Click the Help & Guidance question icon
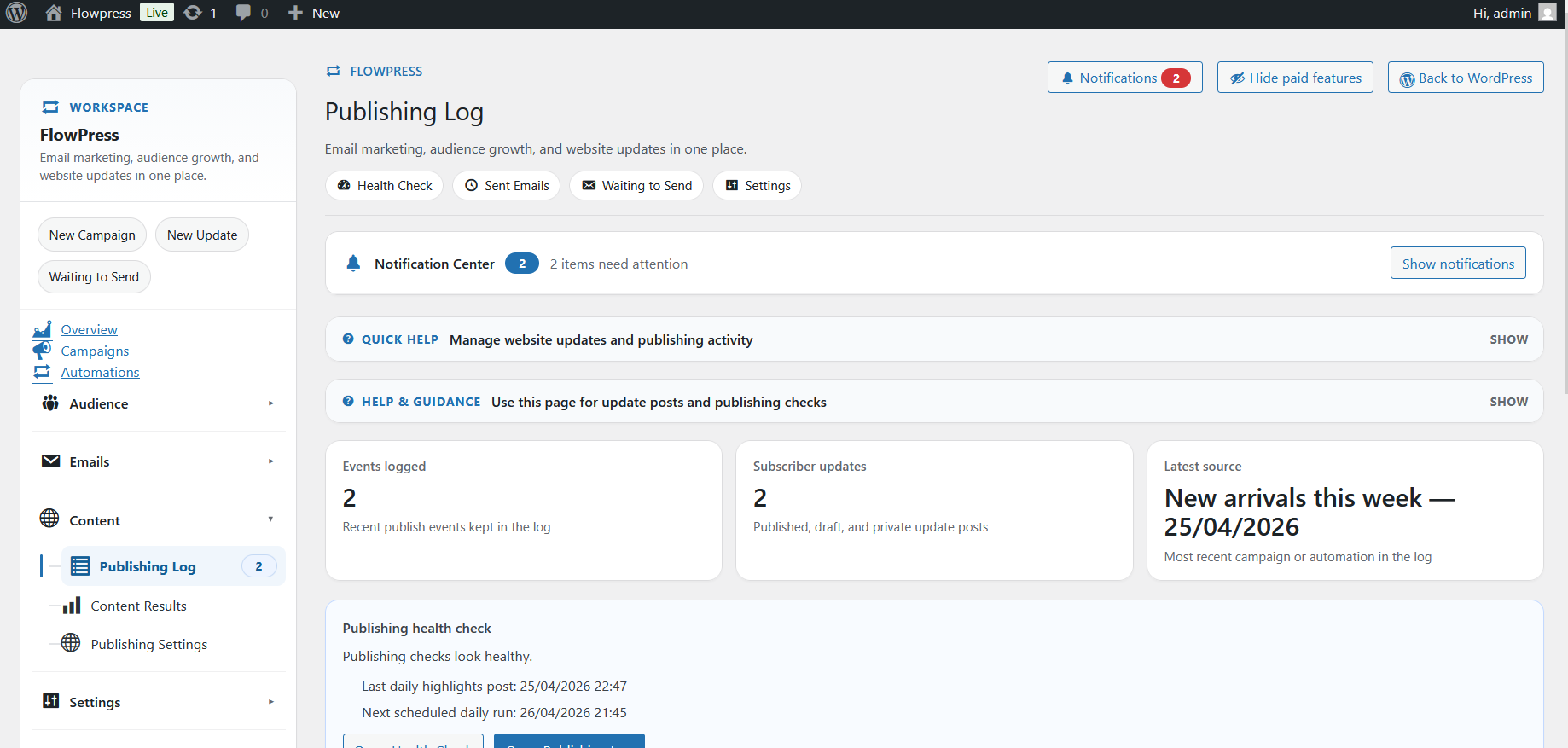This screenshot has width=1568, height=748. (x=348, y=401)
